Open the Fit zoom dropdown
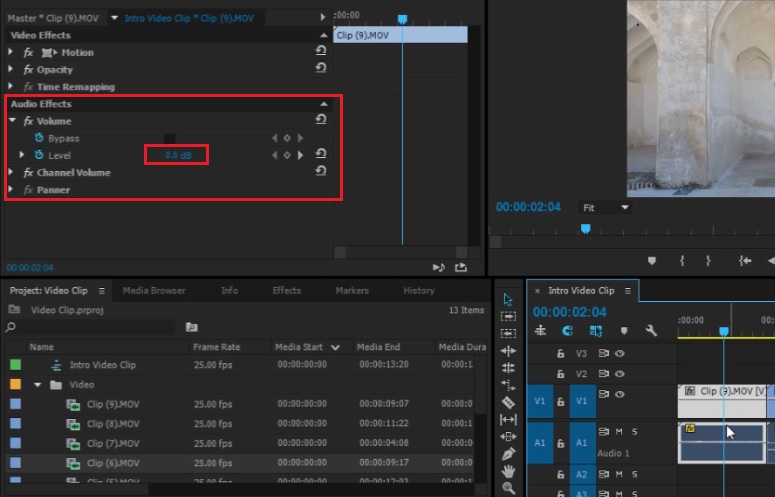 coord(605,207)
